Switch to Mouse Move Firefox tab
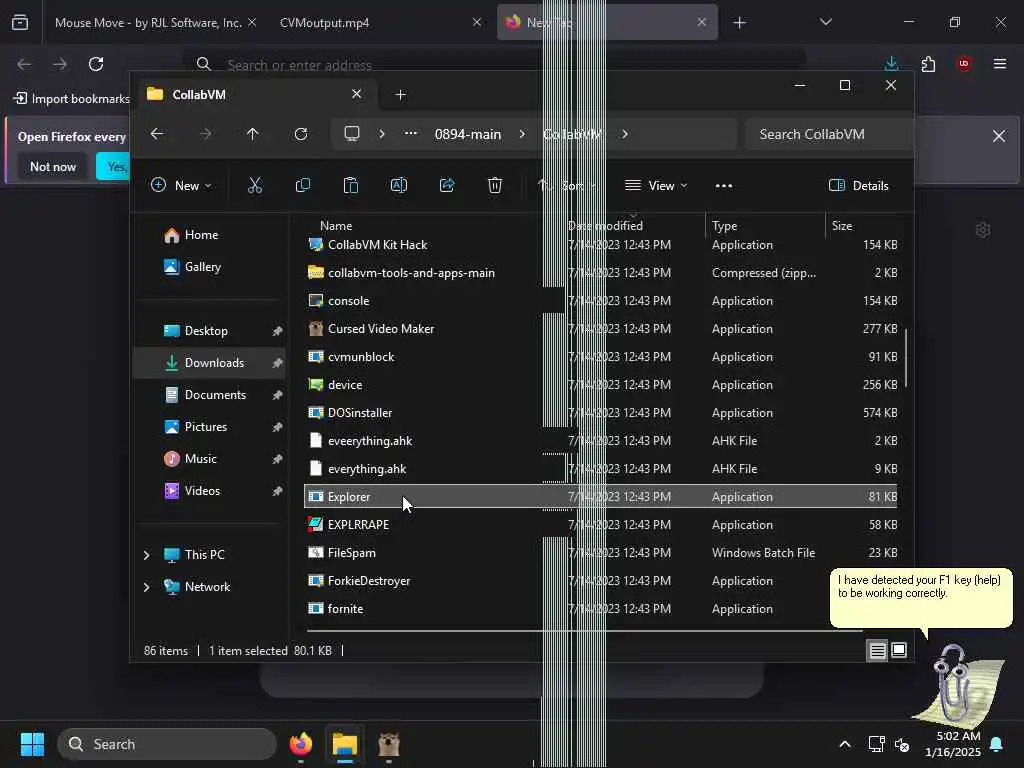This screenshot has width=1024, height=768. (148, 23)
